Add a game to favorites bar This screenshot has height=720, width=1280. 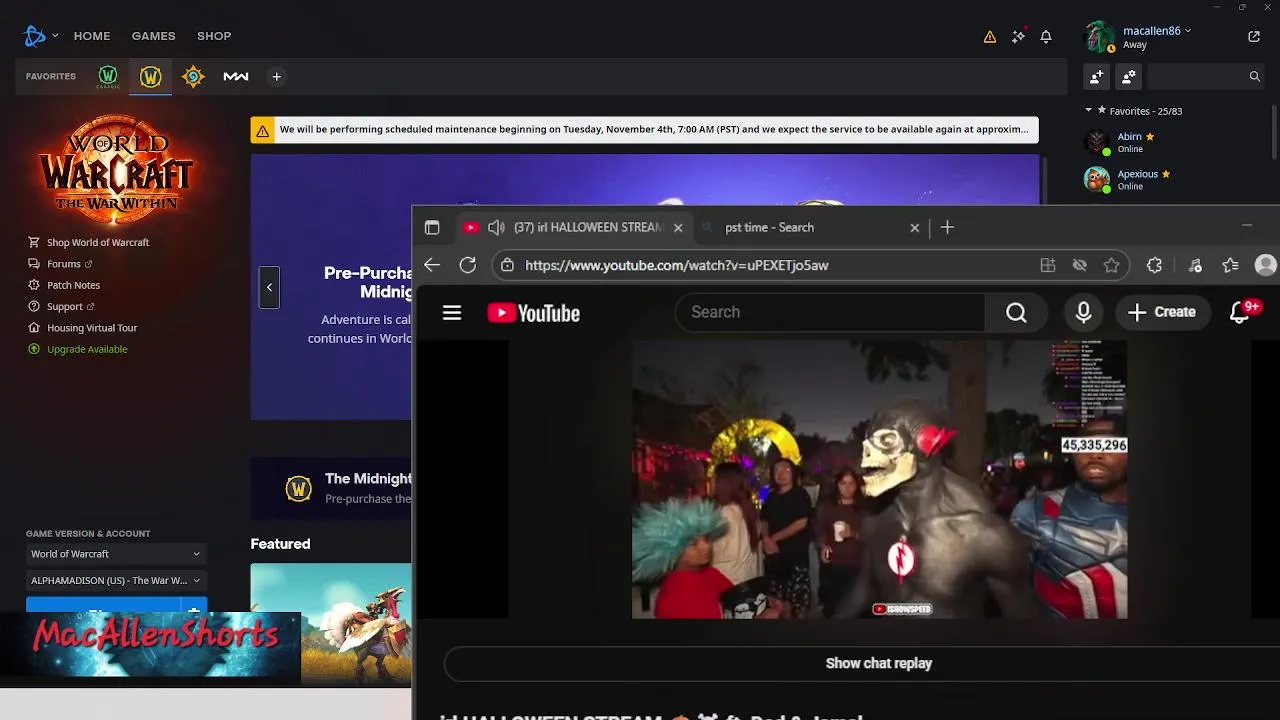[x=277, y=76]
